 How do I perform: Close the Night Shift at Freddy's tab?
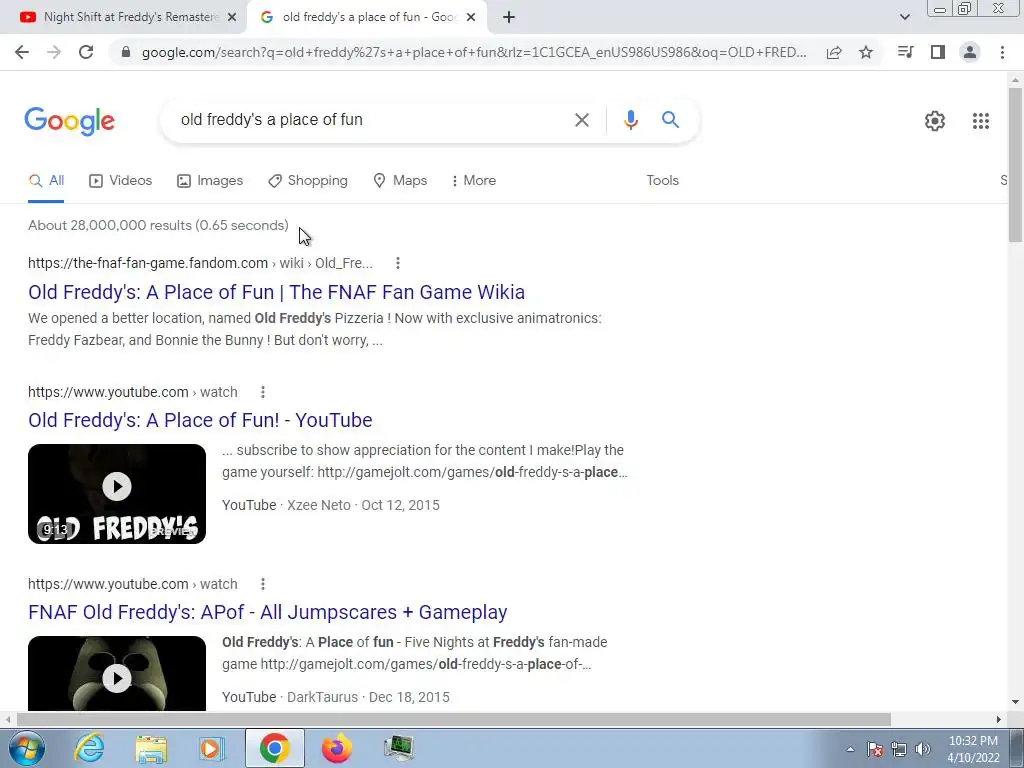click(232, 18)
